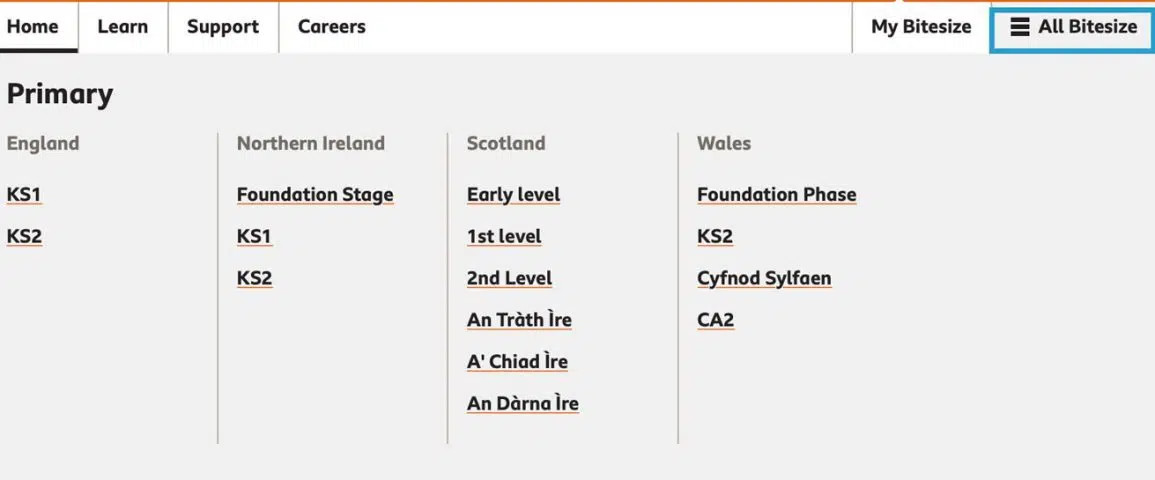Open the Careers tab

[x=331, y=27]
